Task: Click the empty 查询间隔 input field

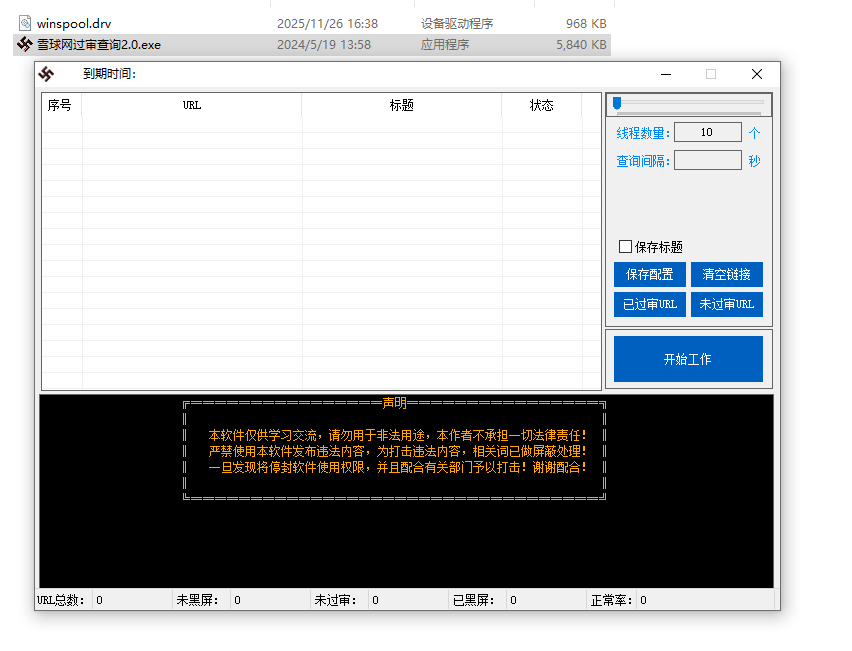Action: pos(708,160)
